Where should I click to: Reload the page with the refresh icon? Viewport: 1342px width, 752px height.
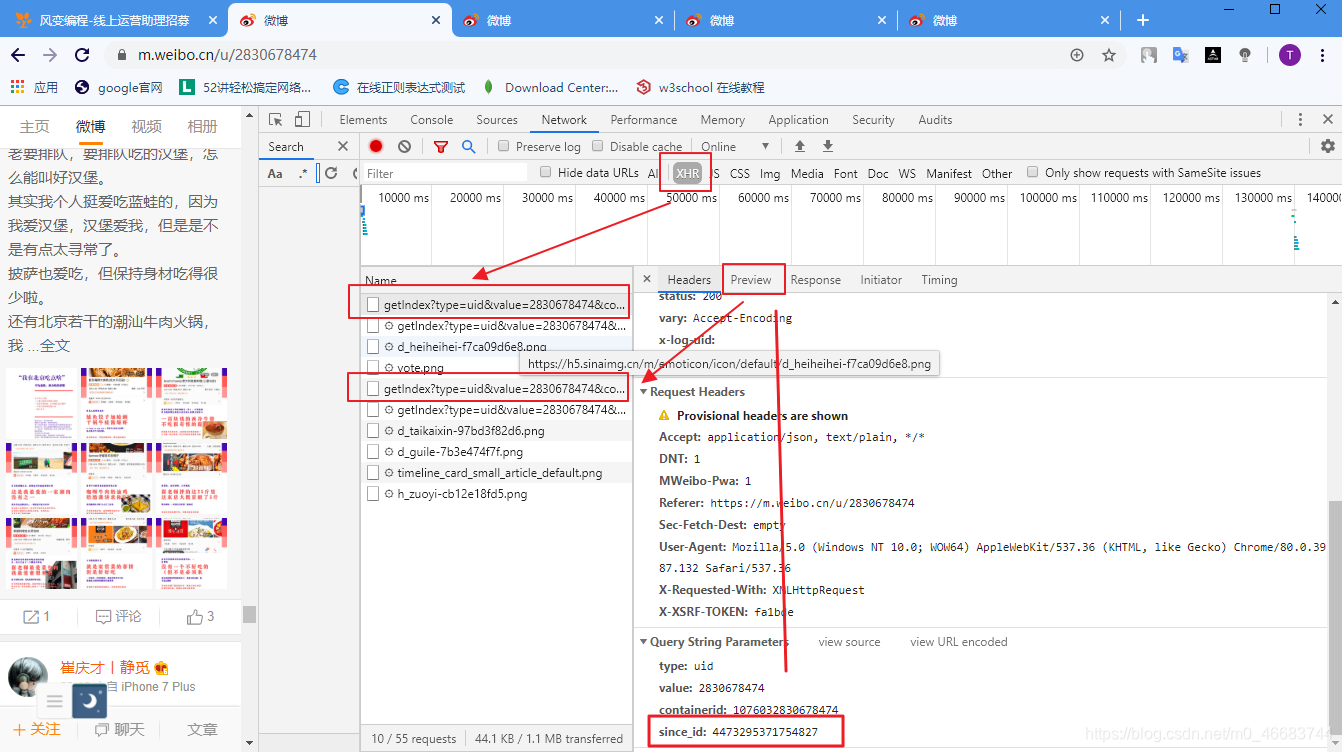click(81, 55)
